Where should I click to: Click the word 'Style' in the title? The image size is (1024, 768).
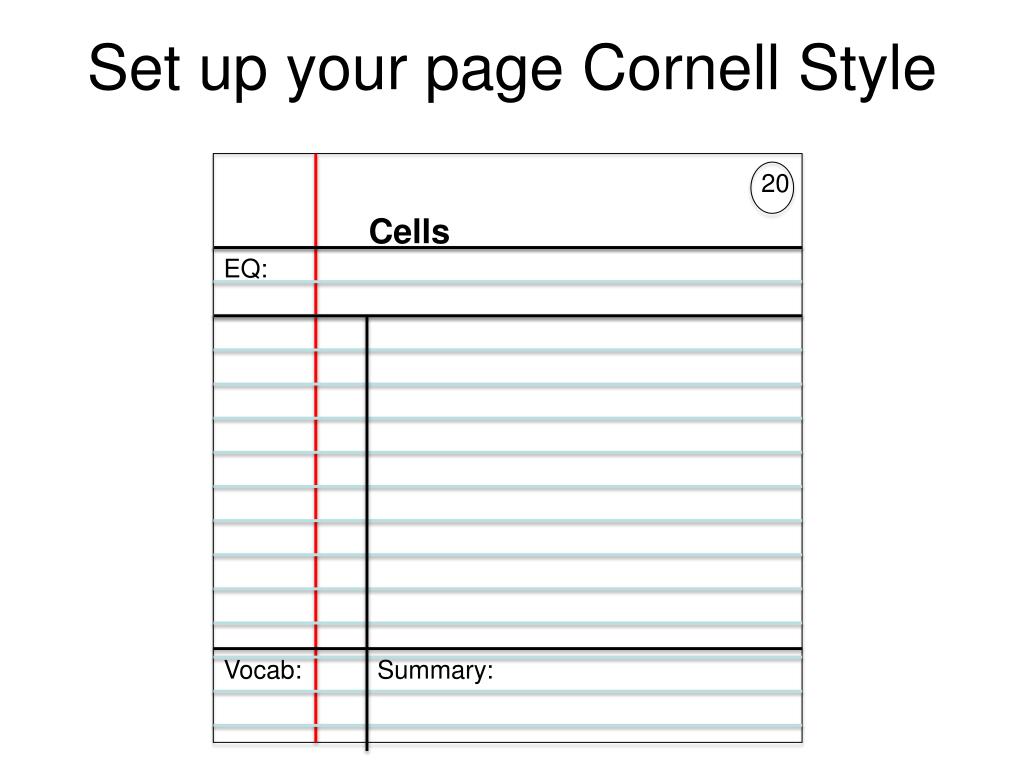click(867, 69)
